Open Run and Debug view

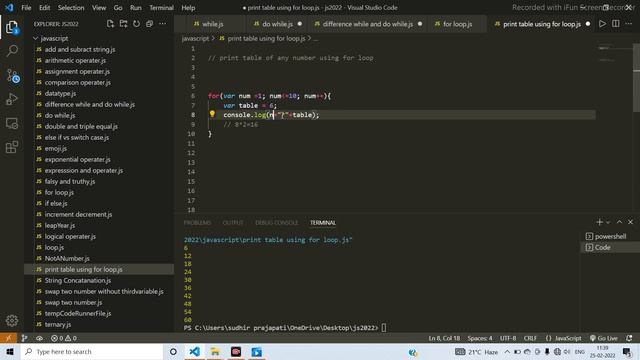click(x=12, y=99)
